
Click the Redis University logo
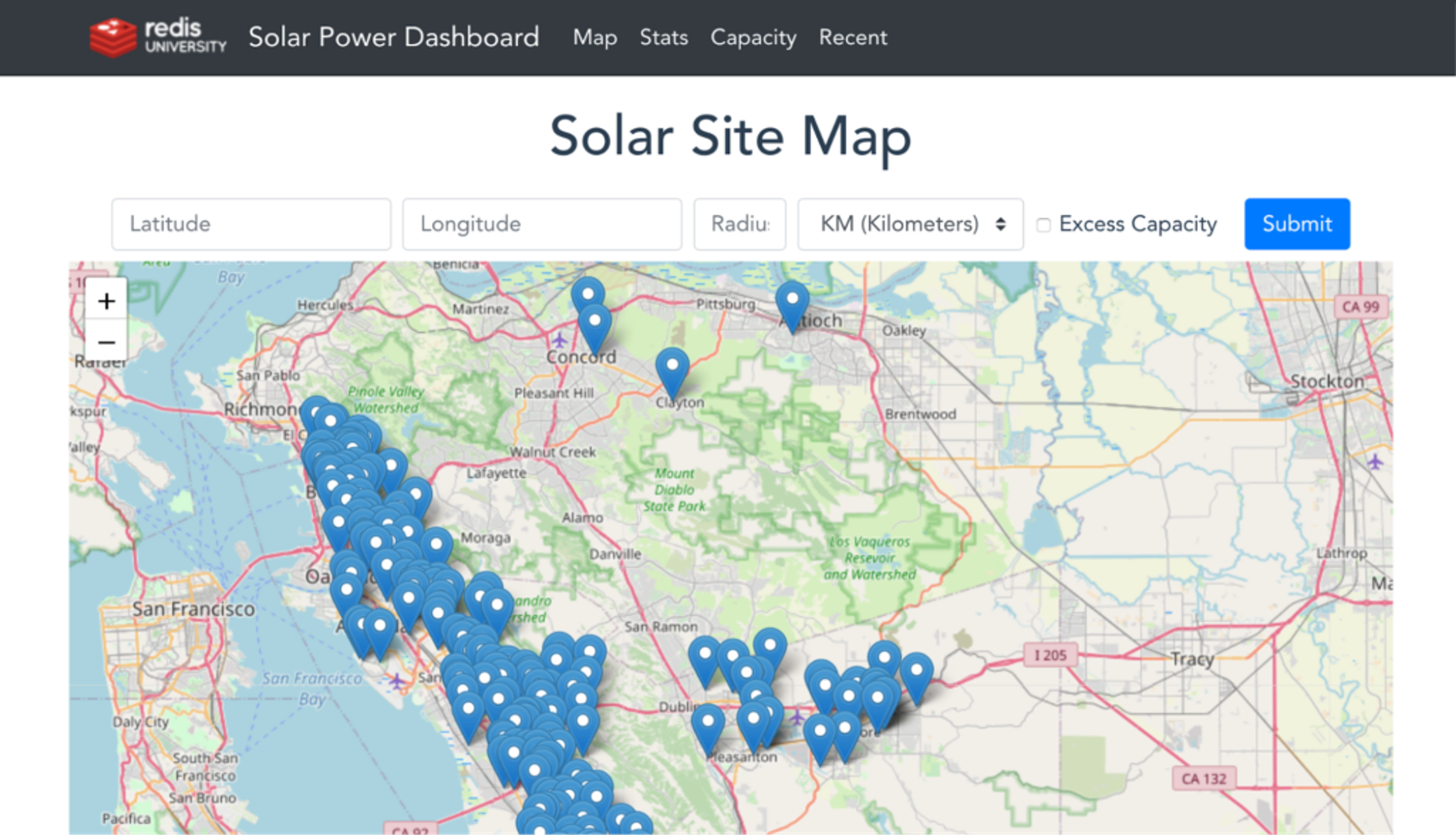point(158,37)
